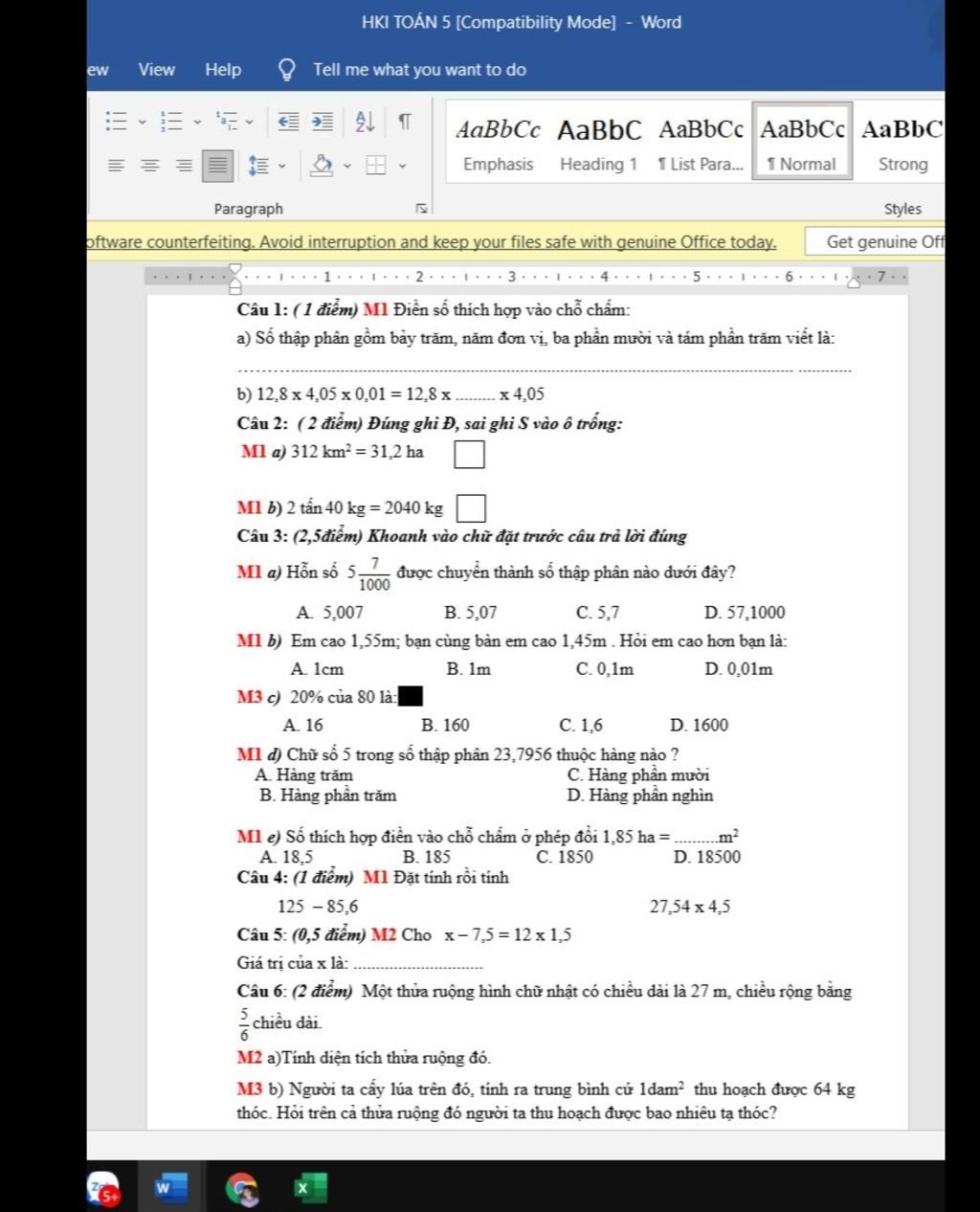Open shading color dropdown arrow
Image resolution: width=980 pixels, height=1212 pixels.
tap(347, 166)
